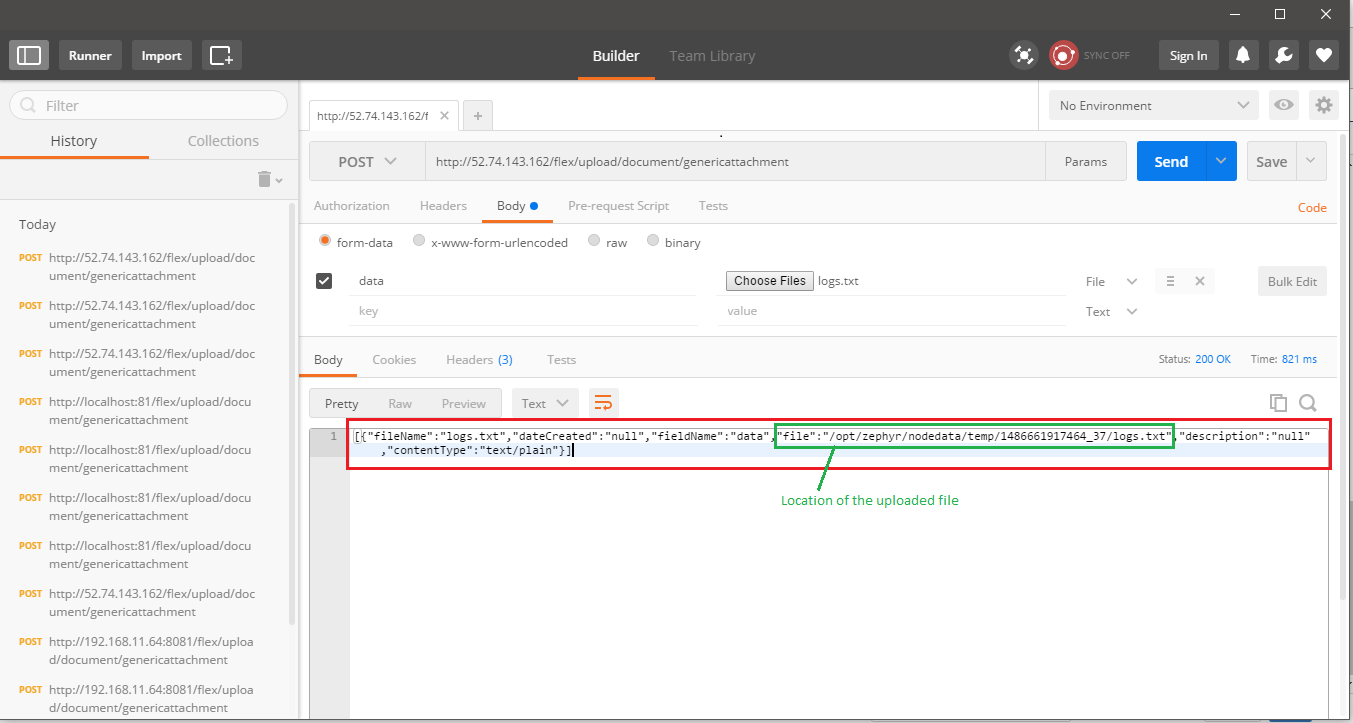This screenshot has height=723, width=1353.
Task: Click the heart icon in header
Action: click(1324, 55)
